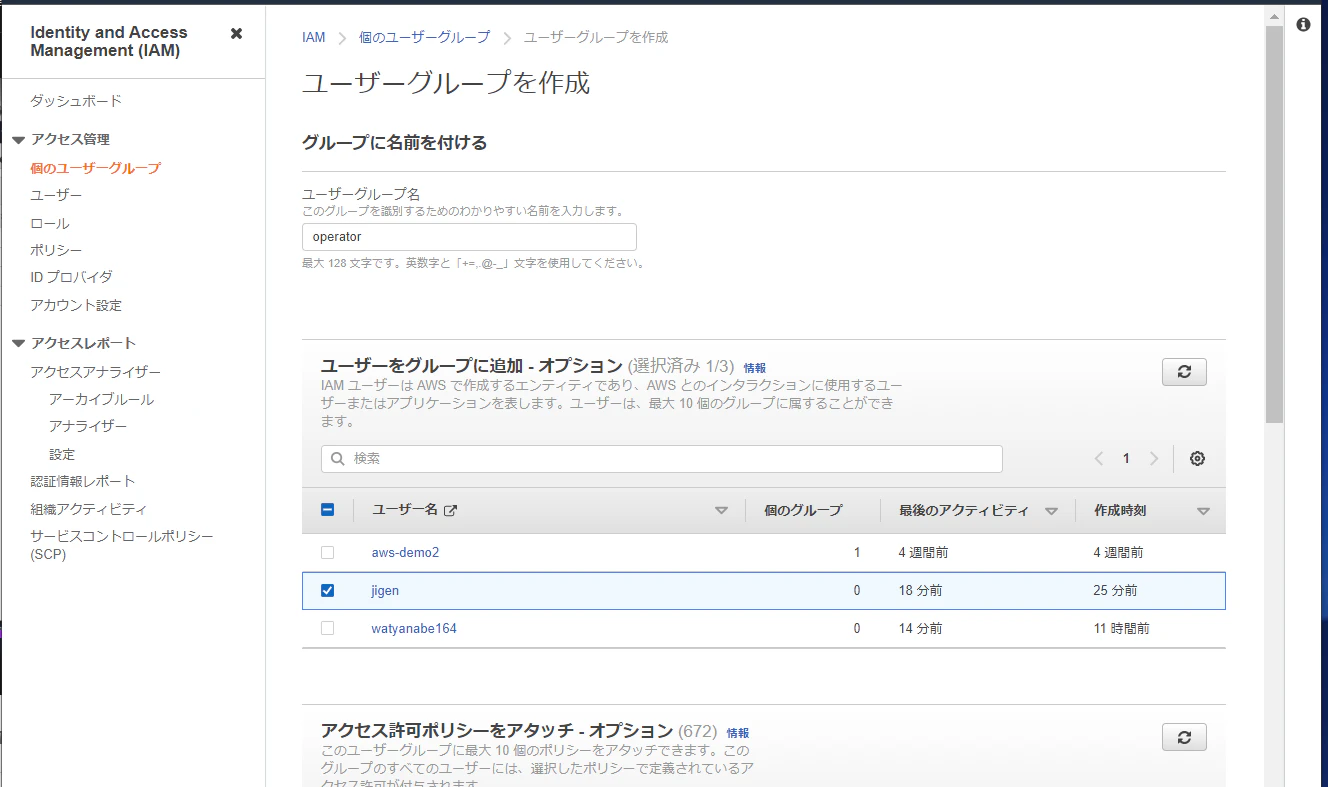Image resolution: width=1328 pixels, height=787 pixels.
Task: Go to previous page of users table
Action: 1099,459
